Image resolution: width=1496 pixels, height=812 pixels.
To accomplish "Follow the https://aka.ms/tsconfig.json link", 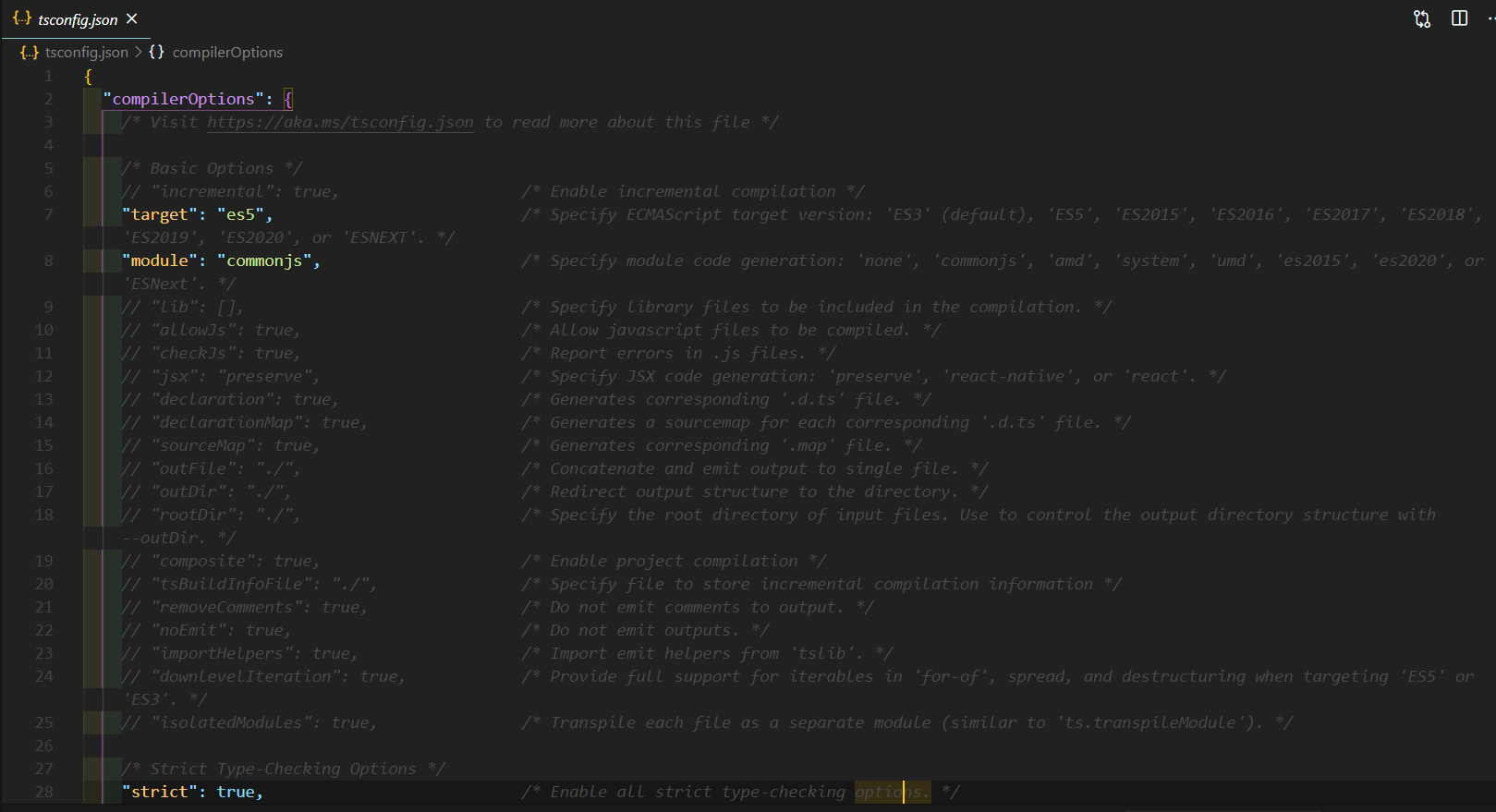I will 340,122.
